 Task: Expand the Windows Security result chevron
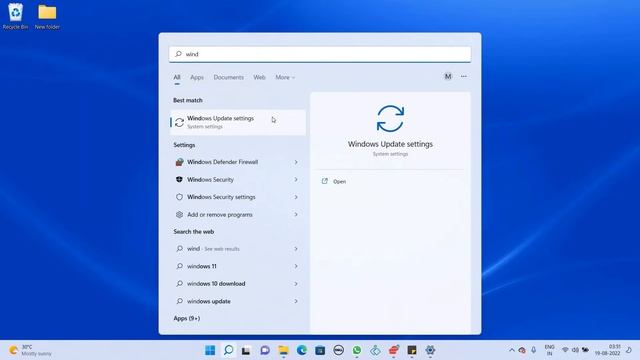click(x=296, y=180)
